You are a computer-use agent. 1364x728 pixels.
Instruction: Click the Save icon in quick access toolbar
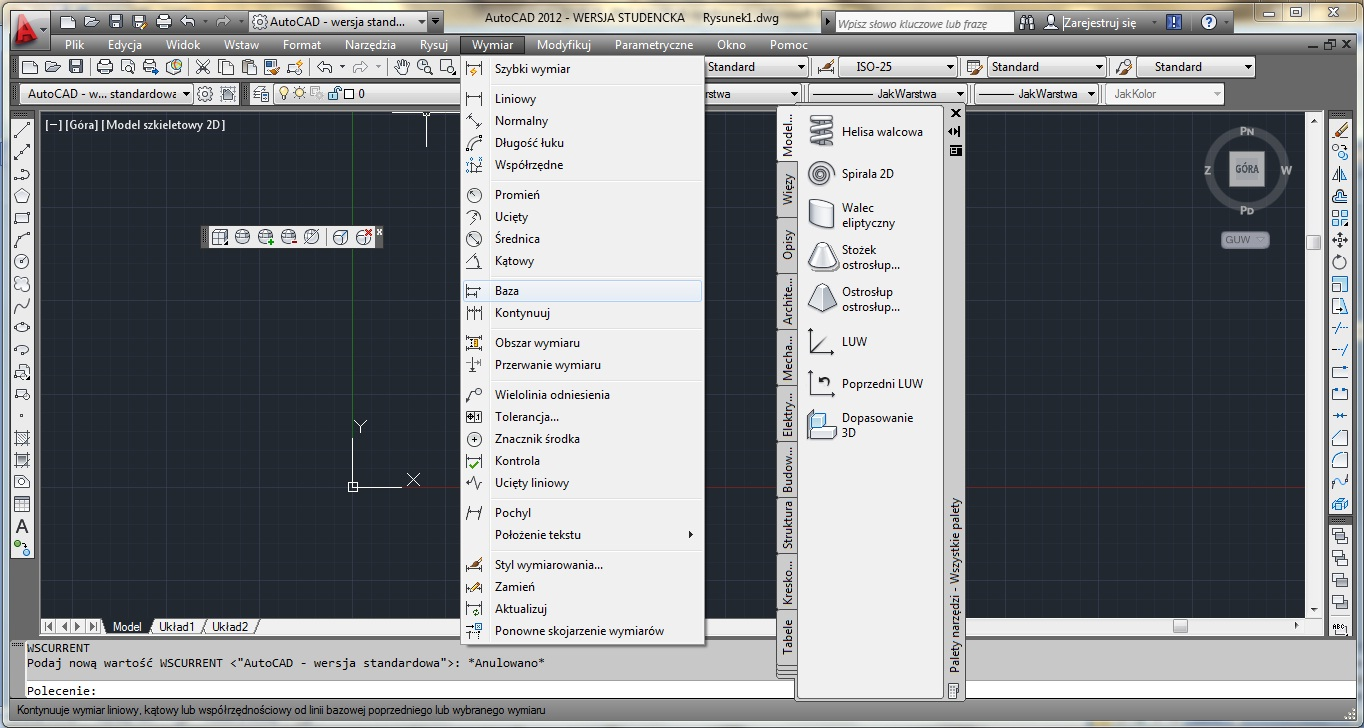pos(115,20)
